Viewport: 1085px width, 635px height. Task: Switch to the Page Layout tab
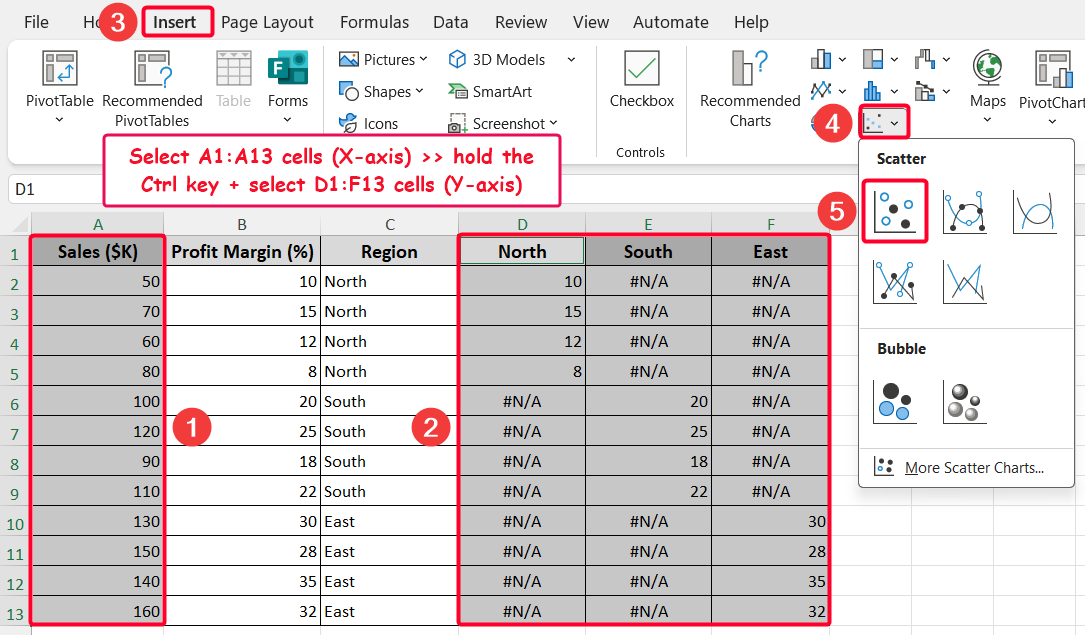[267, 22]
